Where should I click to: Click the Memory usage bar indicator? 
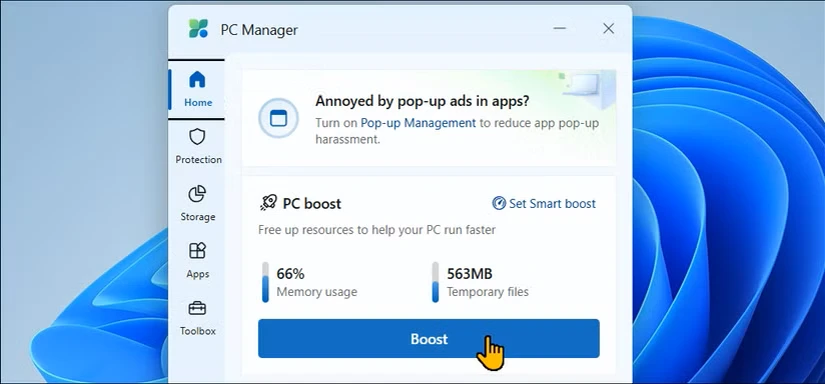point(265,282)
